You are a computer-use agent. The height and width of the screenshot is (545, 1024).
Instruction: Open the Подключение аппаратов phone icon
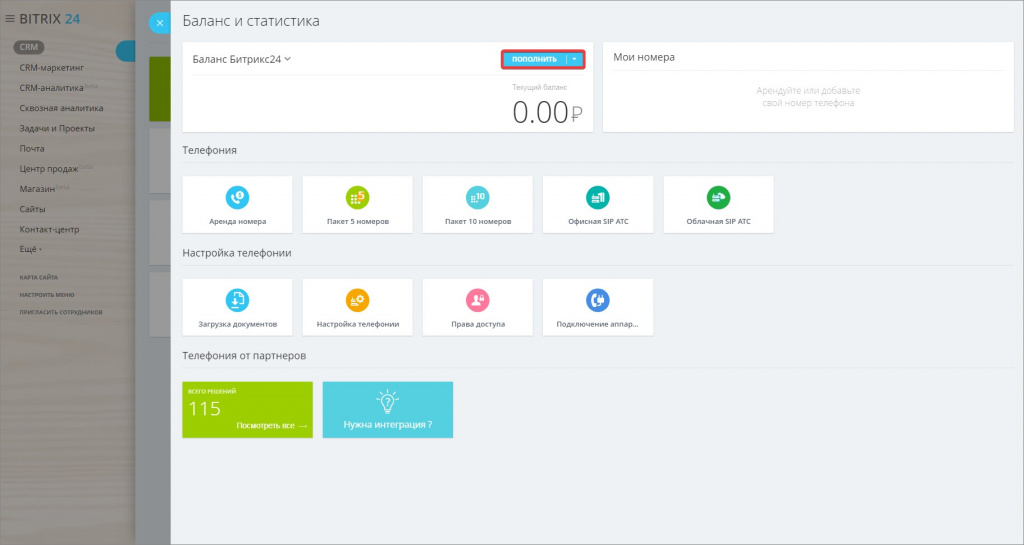[x=597, y=300]
